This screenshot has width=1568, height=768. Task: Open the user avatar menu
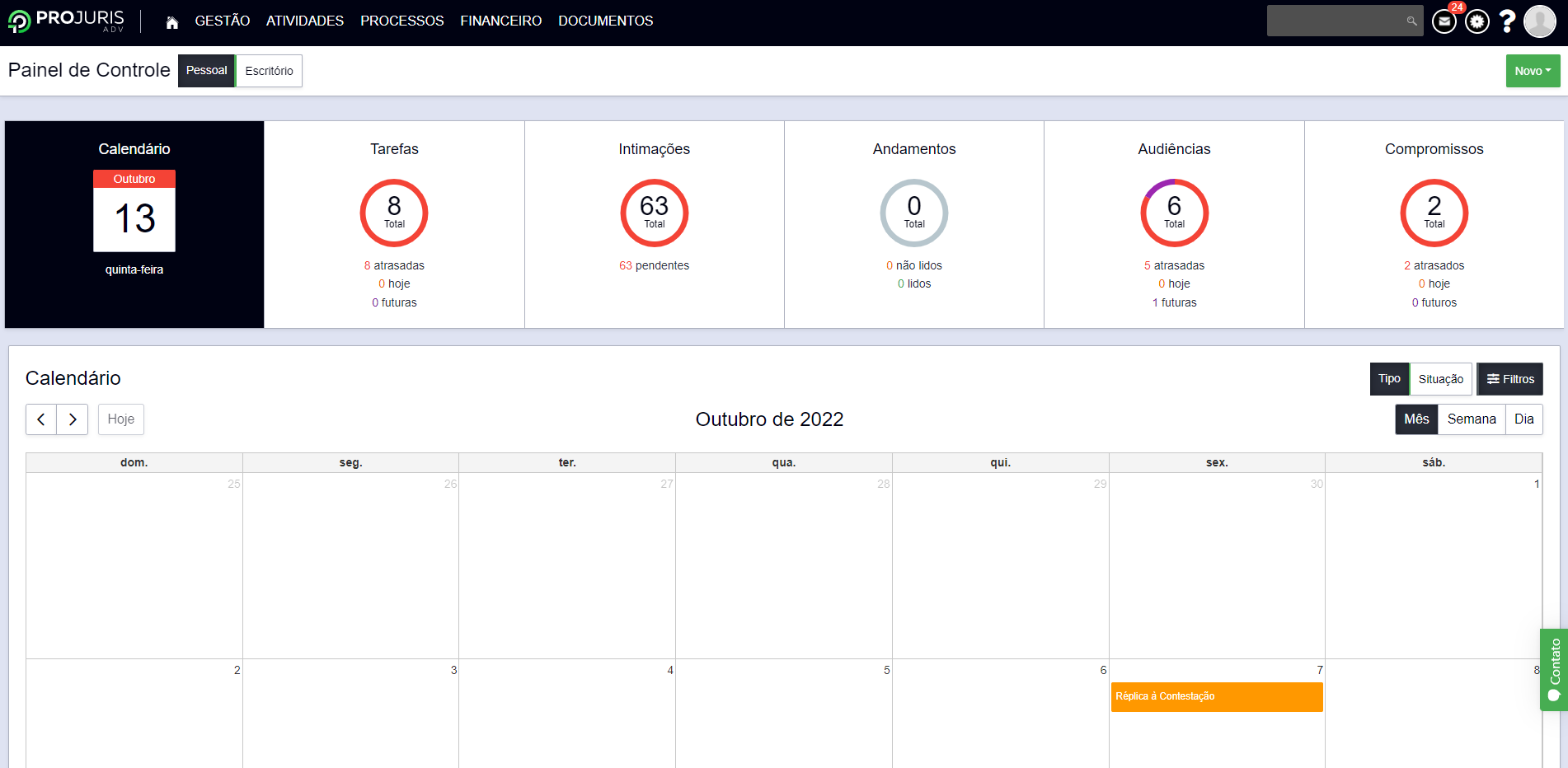click(x=1539, y=21)
